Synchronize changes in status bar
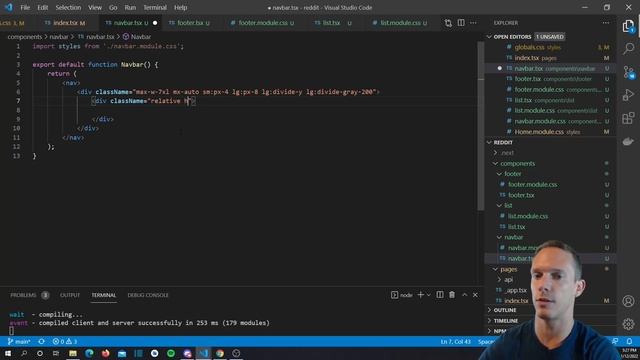 [41, 341]
